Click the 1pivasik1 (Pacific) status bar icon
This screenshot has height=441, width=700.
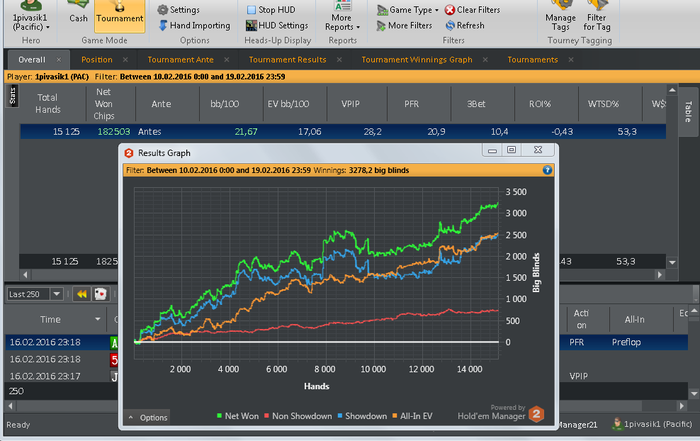tap(617, 424)
